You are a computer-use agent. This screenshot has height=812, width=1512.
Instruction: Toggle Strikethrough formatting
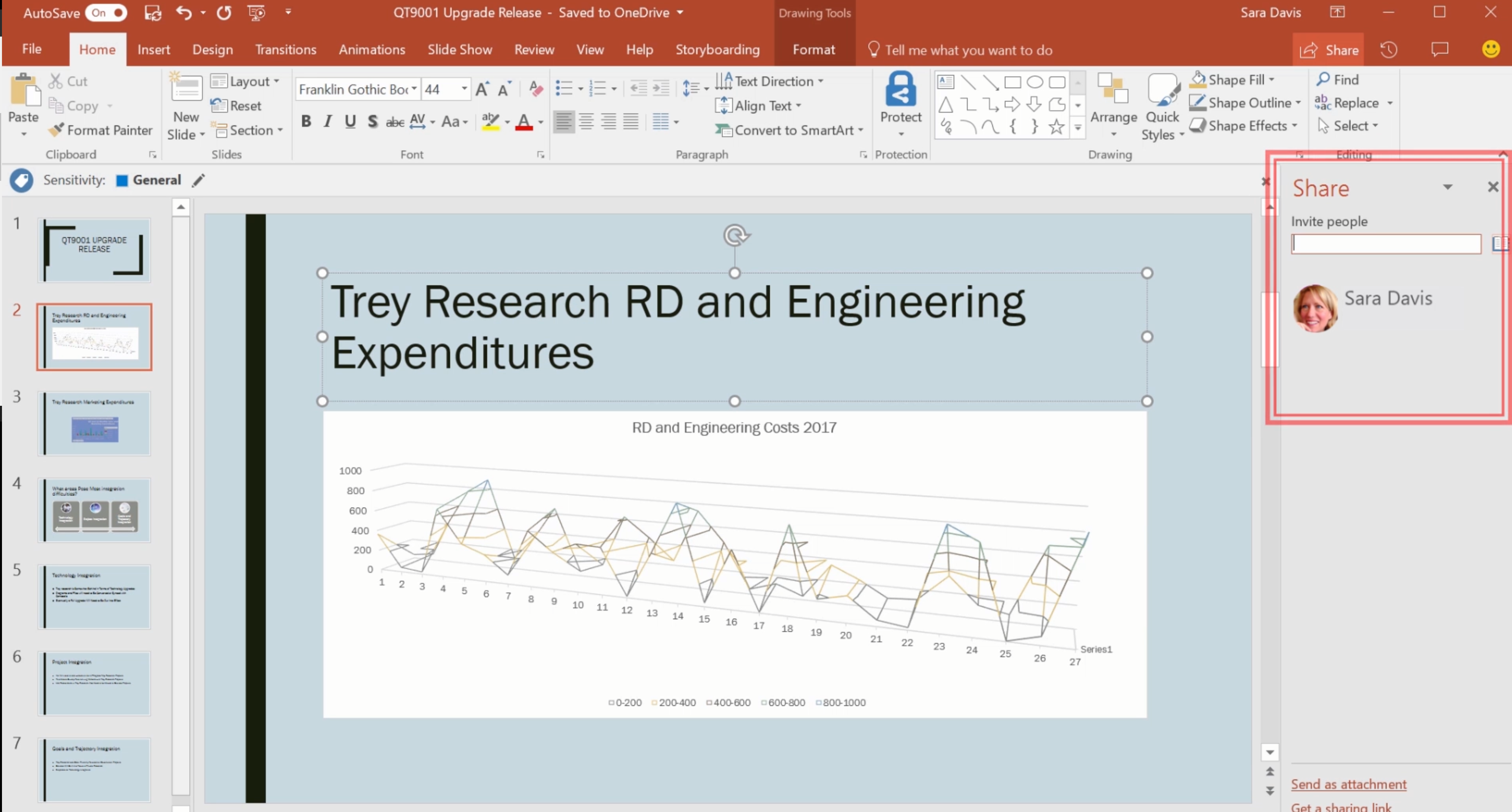[x=394, y=121]
